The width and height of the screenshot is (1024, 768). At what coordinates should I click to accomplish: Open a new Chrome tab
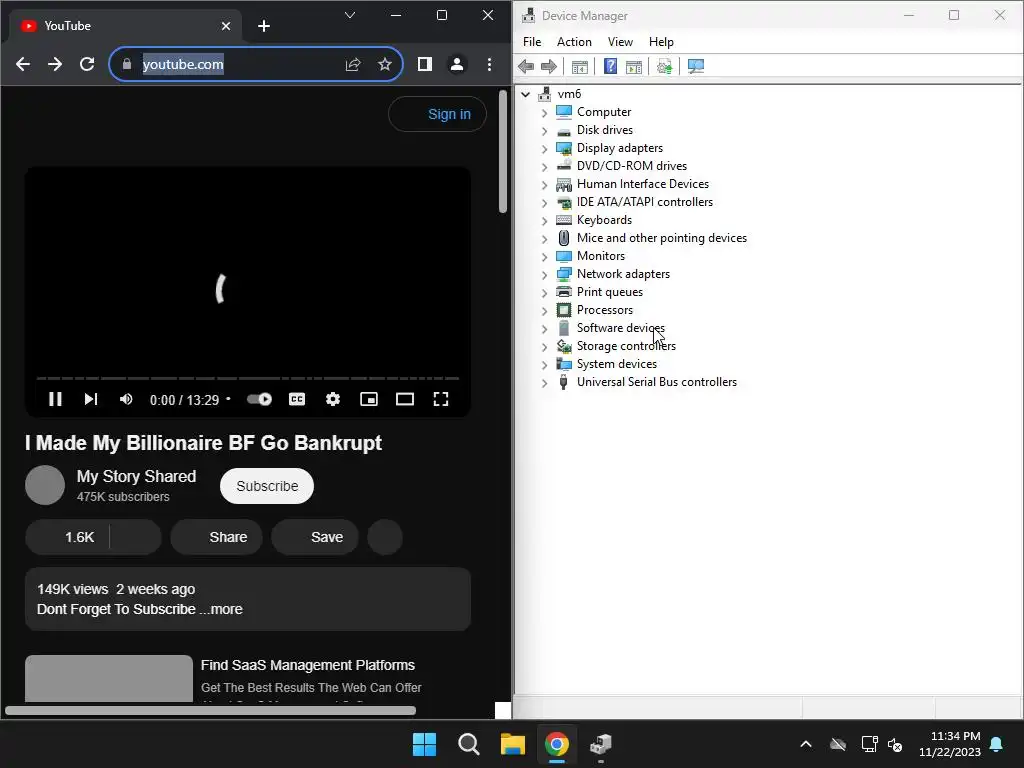click(x=264, y=25)
